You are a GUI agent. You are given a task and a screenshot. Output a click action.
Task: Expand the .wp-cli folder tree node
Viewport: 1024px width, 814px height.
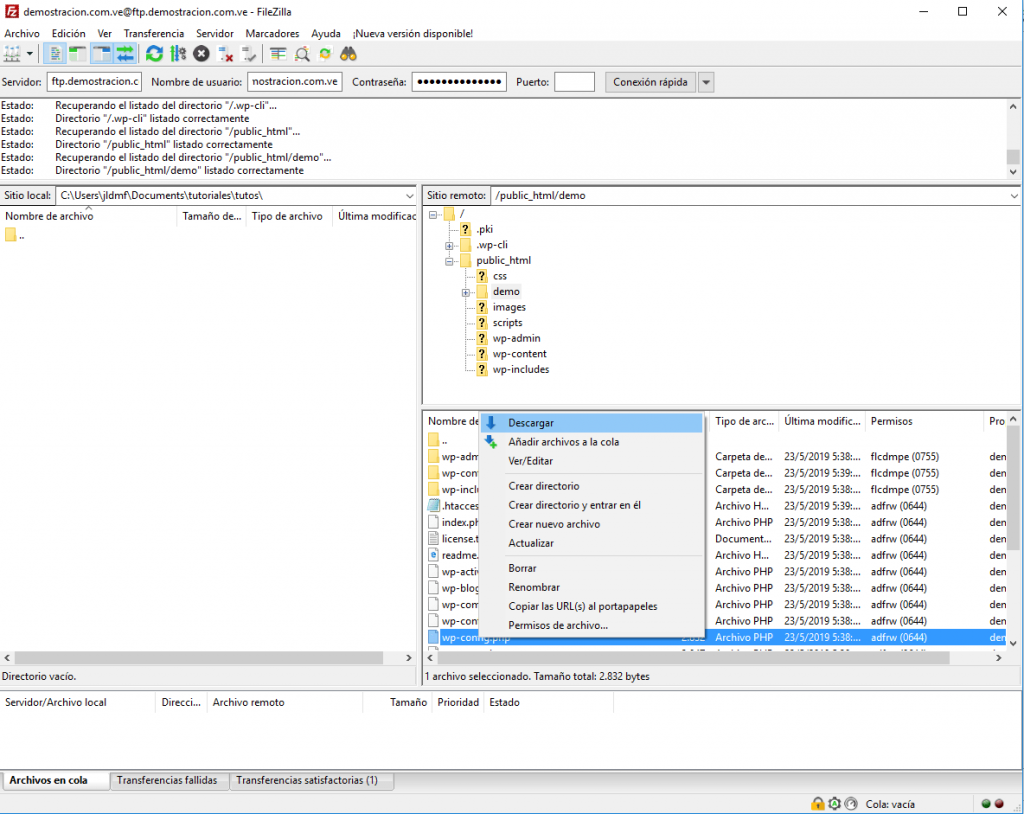click(450, 245)
